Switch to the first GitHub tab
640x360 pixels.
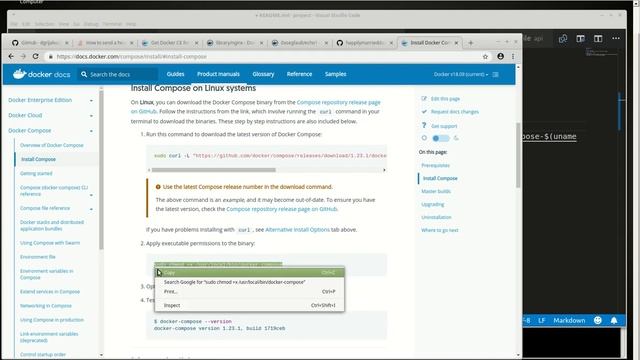coord(40,42)
